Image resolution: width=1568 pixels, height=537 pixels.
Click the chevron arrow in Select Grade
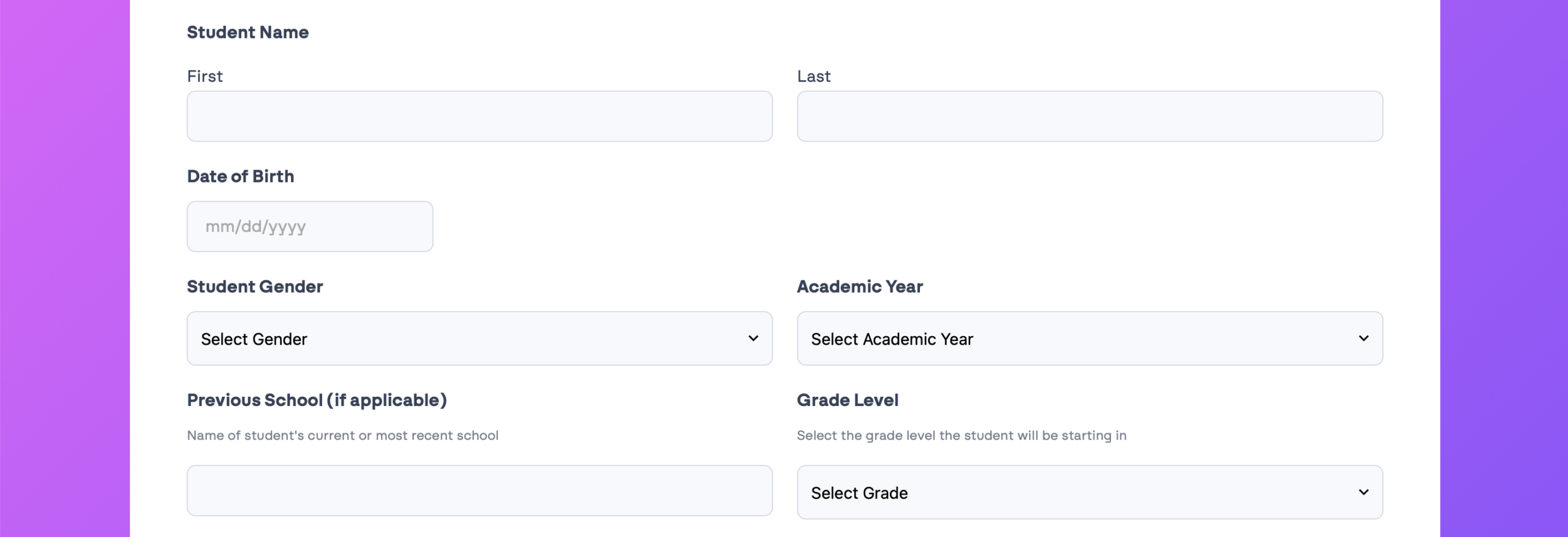(x=1363, y=492)
